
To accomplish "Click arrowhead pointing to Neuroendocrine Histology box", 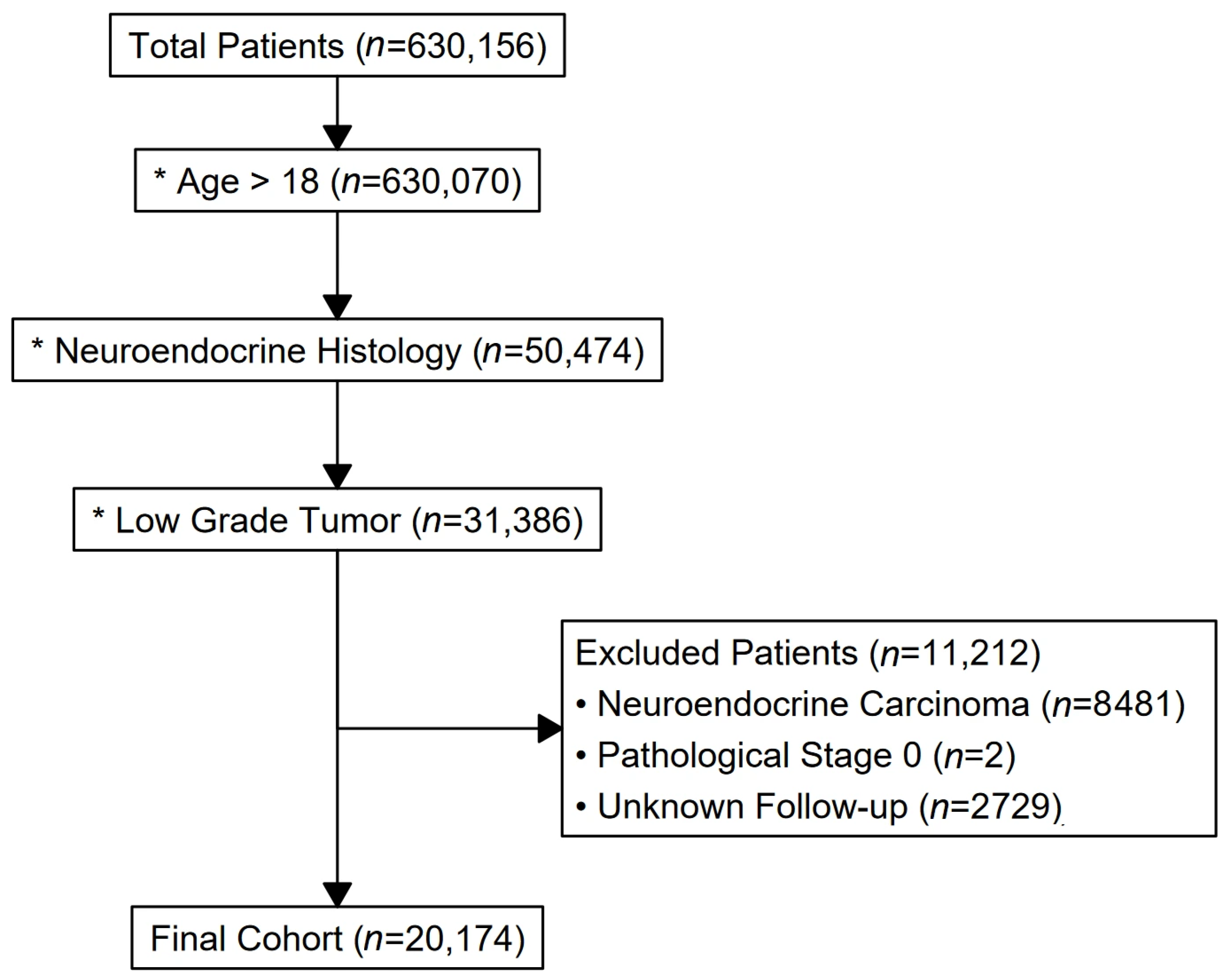I will (x=337, y=306).
